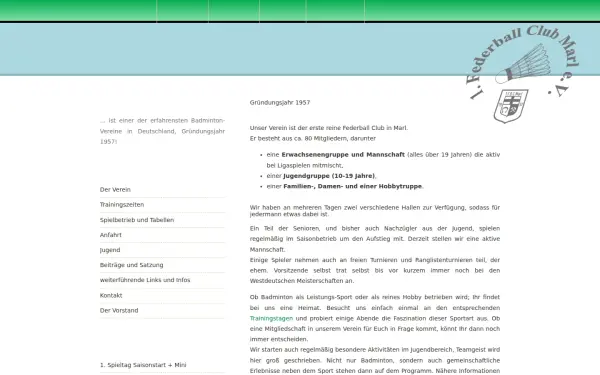Viewport: 600px width, 375px height.
Task: Click the bold Erwachsenengruppe und Mannschaft text
Action: click(x=343, y=155)
